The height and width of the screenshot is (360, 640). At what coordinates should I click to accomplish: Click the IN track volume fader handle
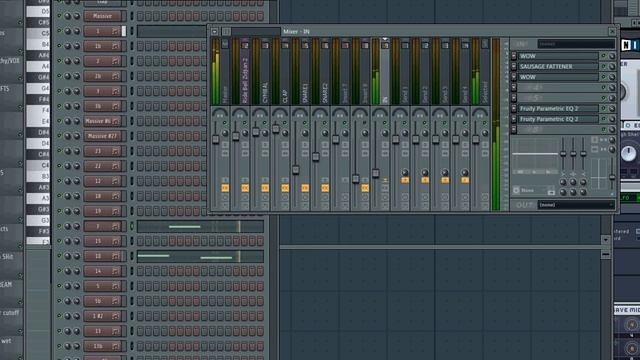point(376,173)
